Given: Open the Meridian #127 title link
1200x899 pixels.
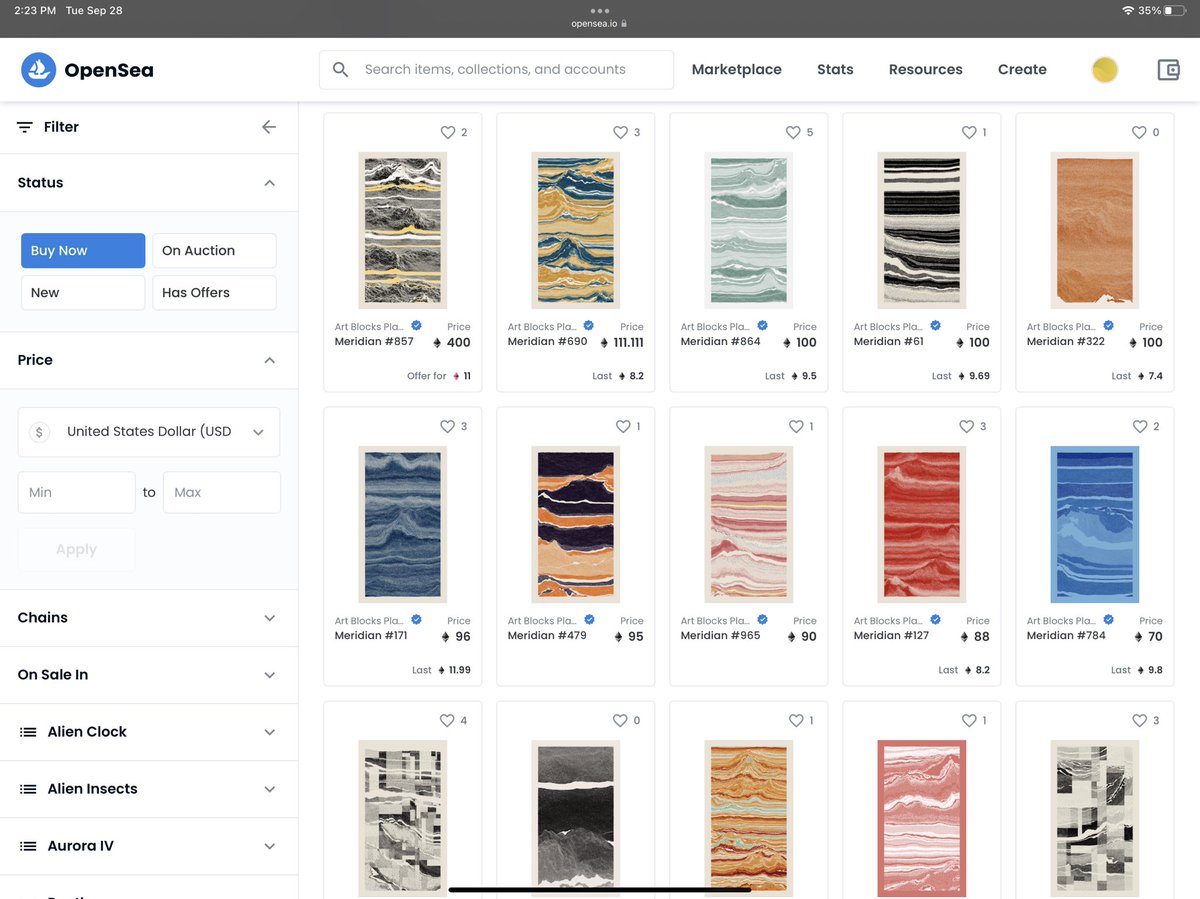Looking at the screenshot, I should [x=892, y=636].
